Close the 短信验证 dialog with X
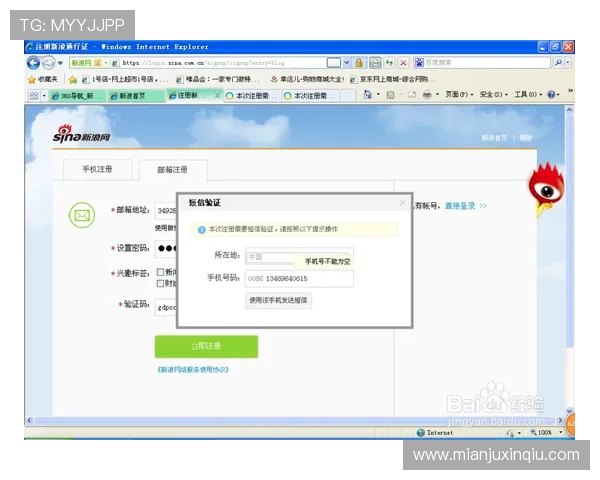This screenshot has height=480, width=600. point(403,203)
